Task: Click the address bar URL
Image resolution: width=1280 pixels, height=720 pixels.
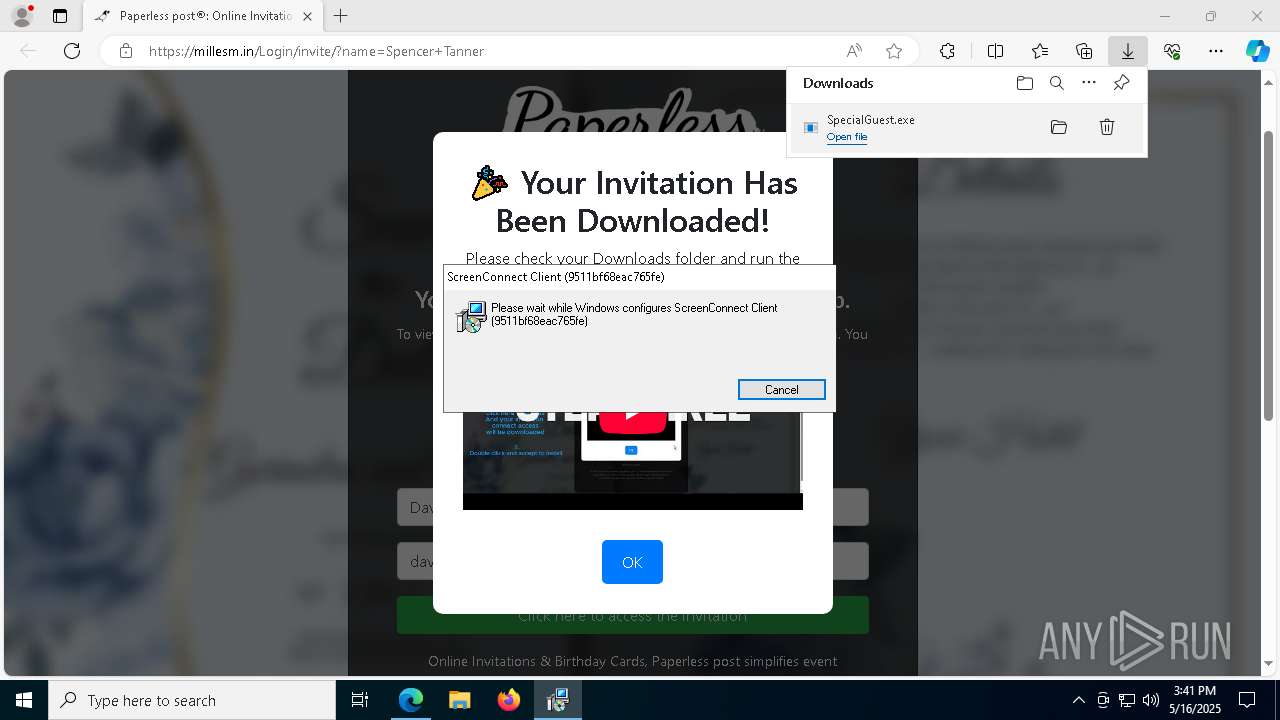Action: pos(317,51)
